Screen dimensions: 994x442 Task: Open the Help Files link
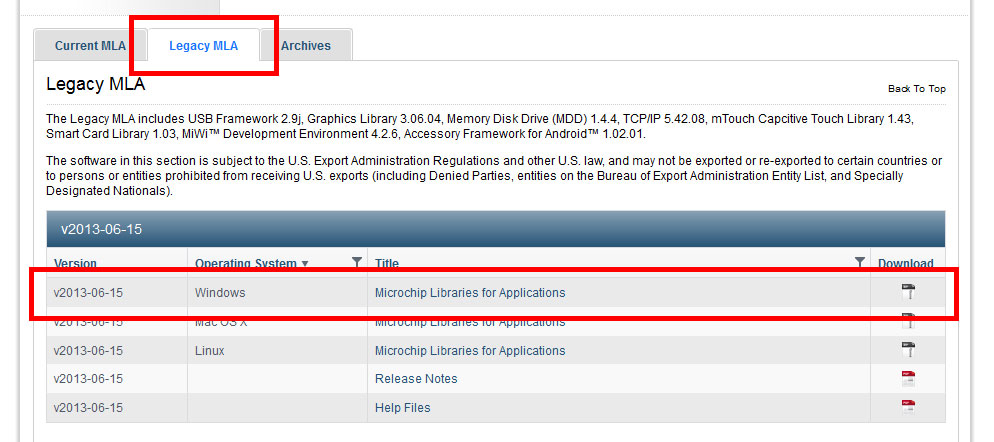(x=402, y=408)
